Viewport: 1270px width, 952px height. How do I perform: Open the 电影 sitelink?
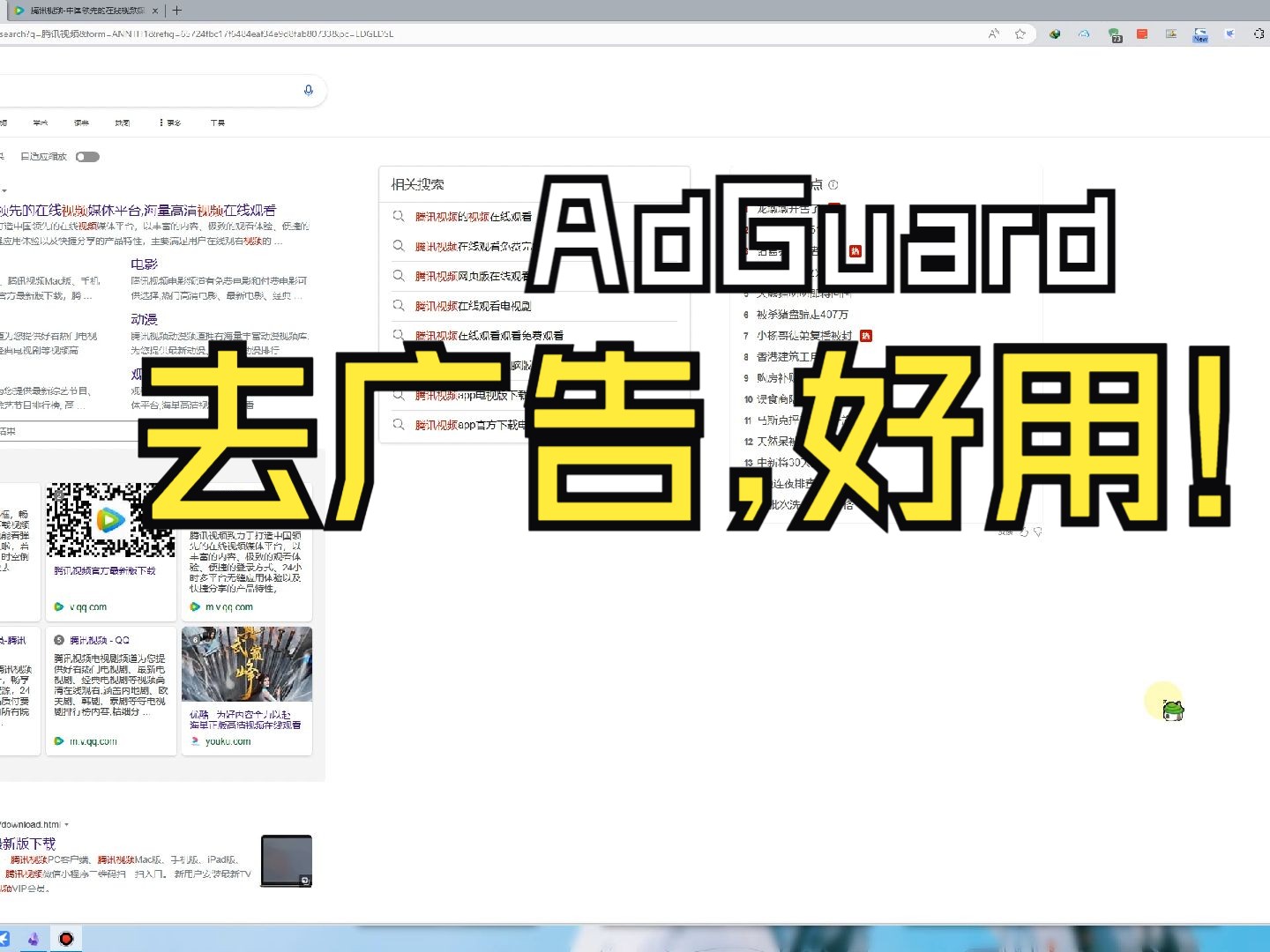point(144,264)
